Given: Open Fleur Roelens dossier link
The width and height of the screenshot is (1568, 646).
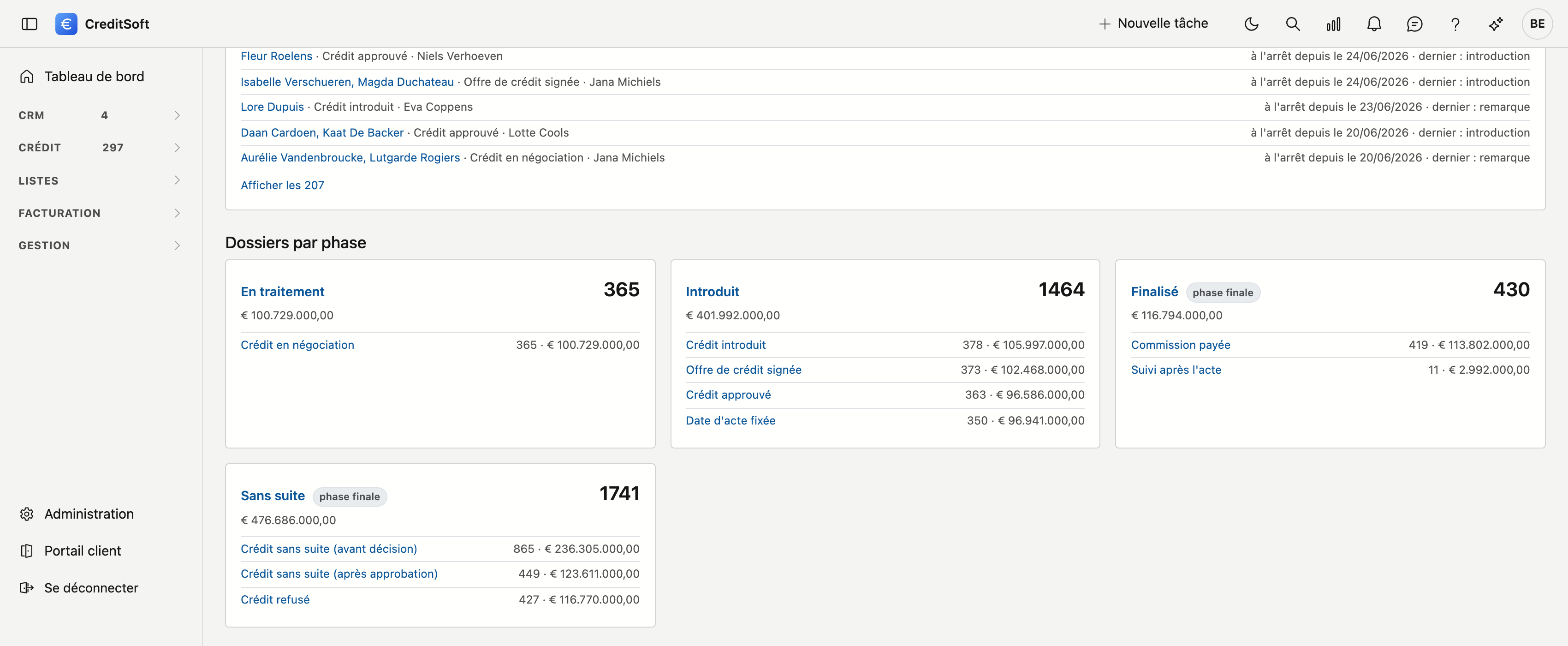Looking at the screenshot, I should point(276,56).
